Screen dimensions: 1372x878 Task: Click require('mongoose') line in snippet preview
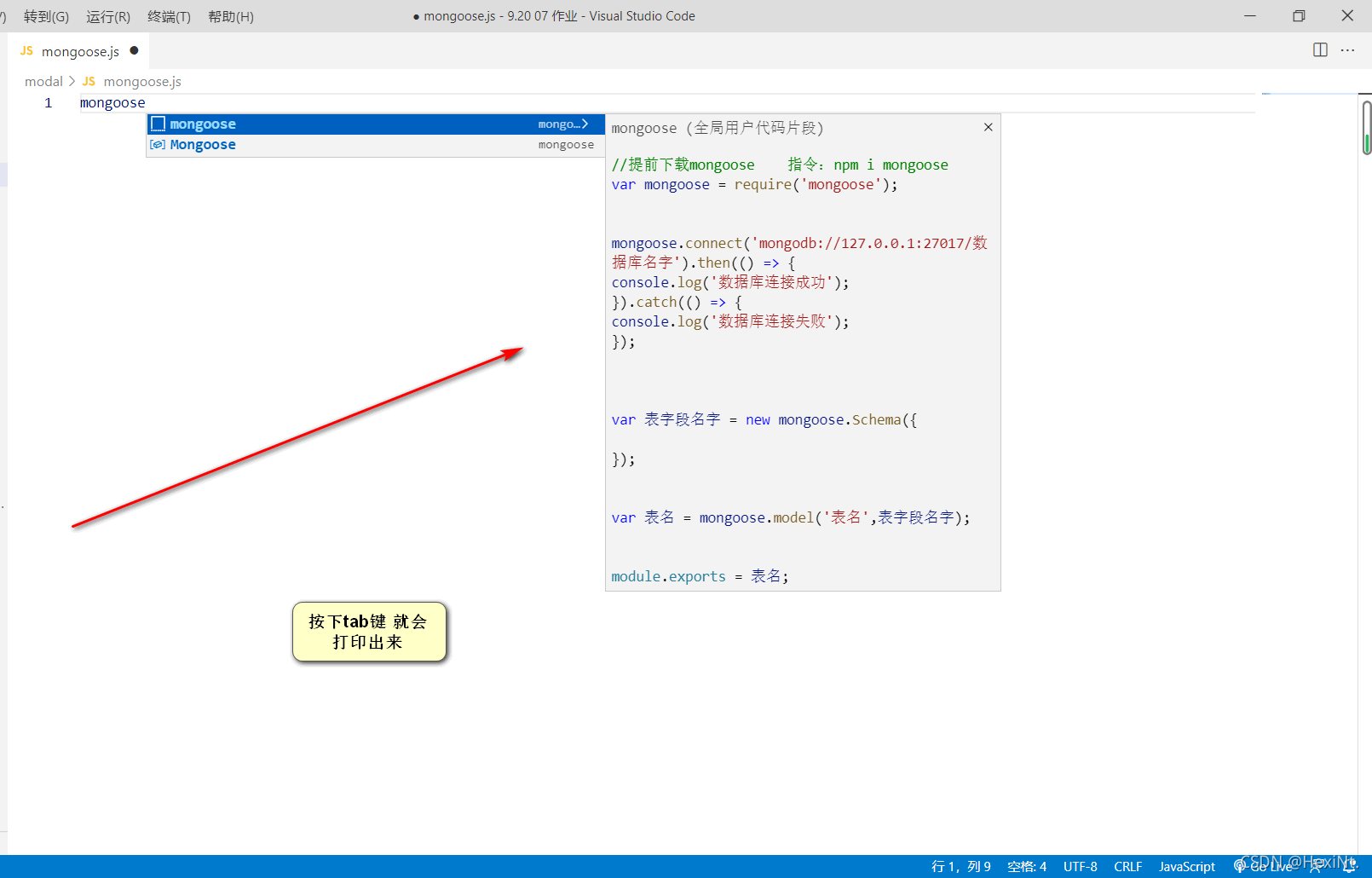755,185
